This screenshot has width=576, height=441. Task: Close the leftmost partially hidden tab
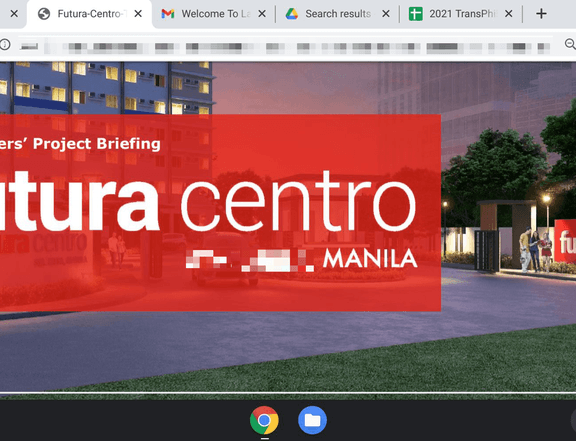pos(14,14)
